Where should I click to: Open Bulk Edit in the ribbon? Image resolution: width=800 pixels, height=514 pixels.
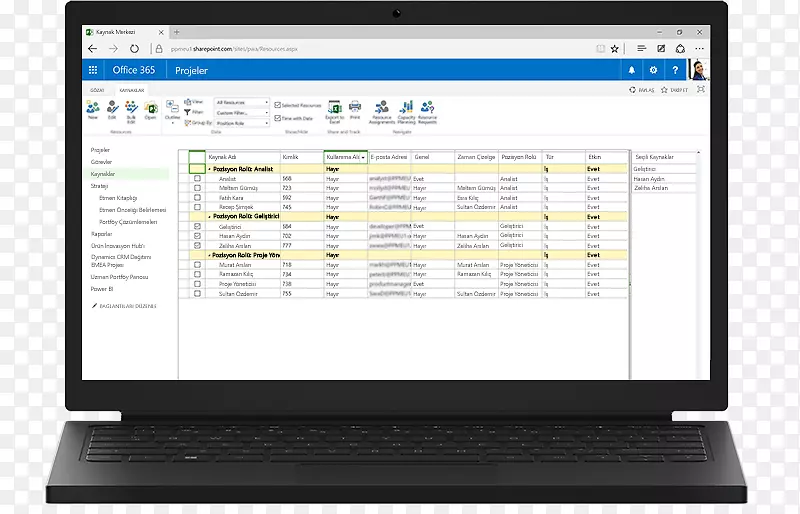click(131, 108)
